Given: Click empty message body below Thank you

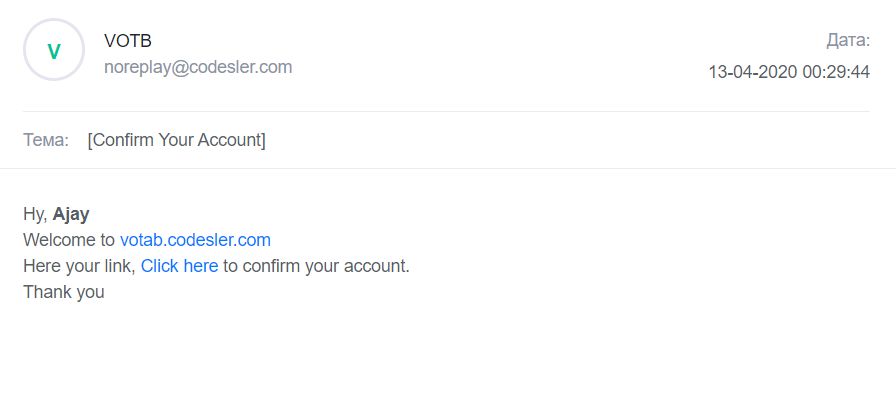Looking at the screenshot, I should coord(448,349).
